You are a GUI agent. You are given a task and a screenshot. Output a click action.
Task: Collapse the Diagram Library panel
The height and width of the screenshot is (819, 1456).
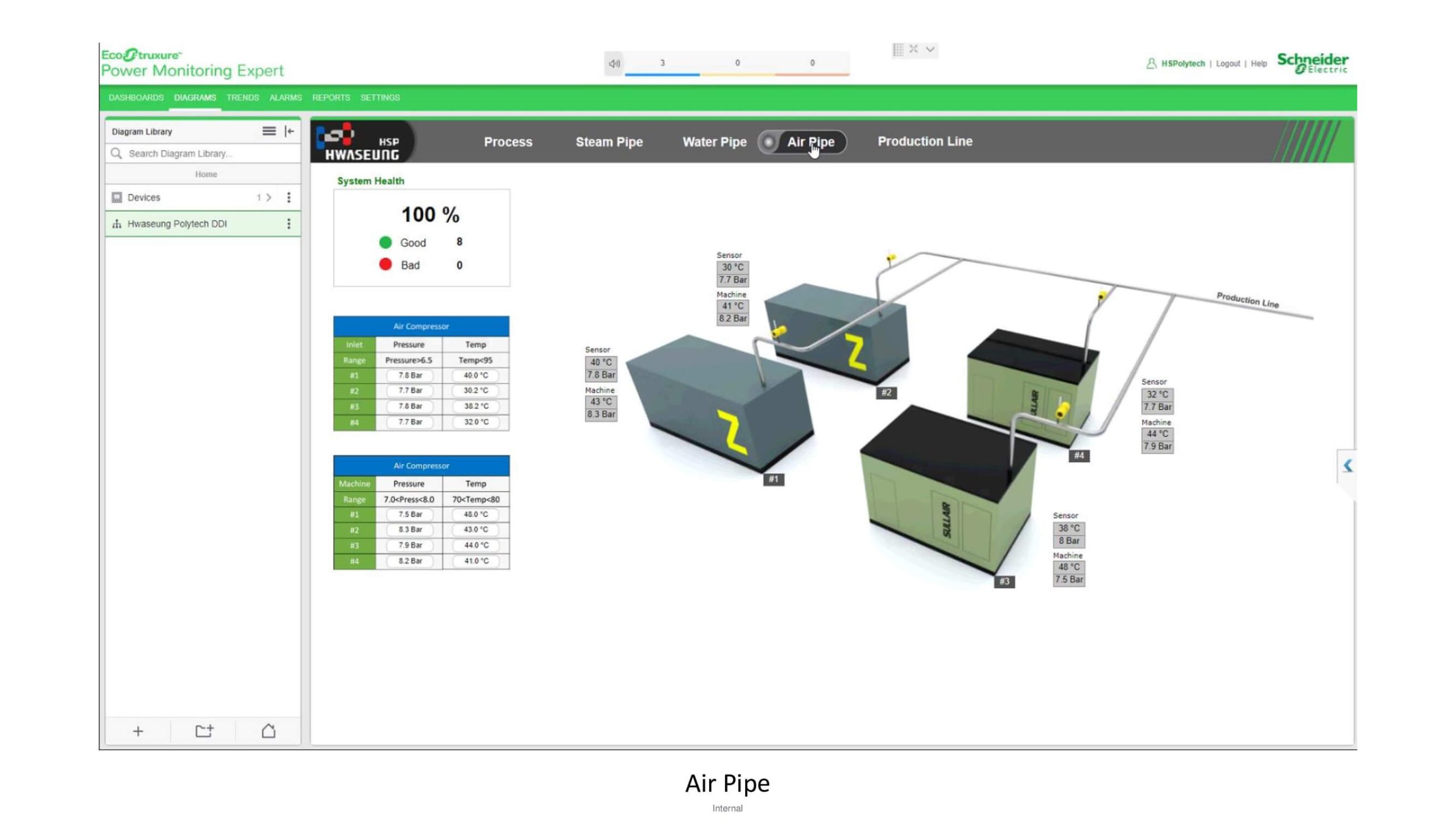[x=289, y=131]
